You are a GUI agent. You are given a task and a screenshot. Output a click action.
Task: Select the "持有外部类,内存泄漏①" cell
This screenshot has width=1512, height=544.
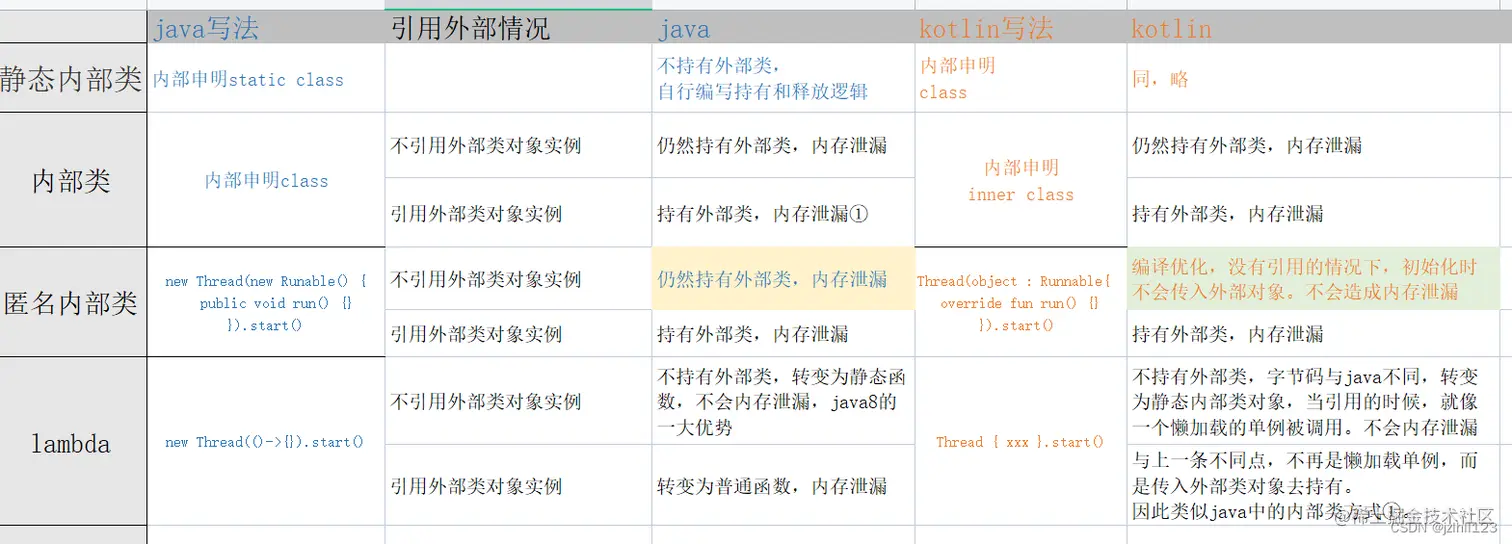click(783, 213)
